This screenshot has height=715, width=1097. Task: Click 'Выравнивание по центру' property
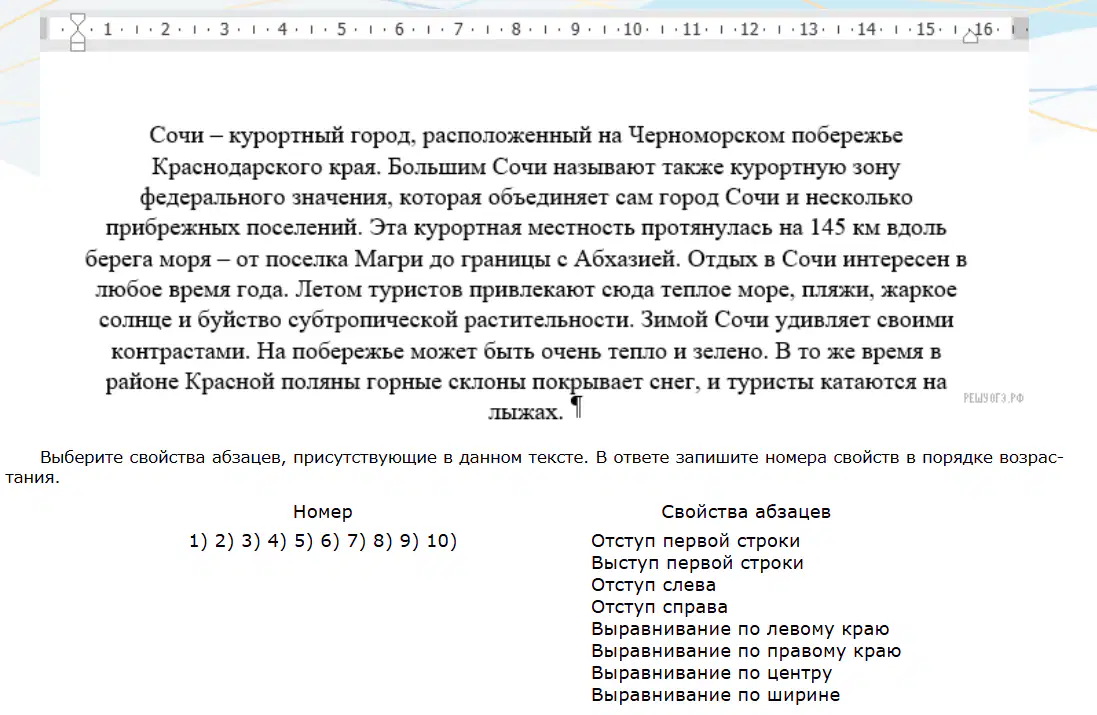[x=712, y=673]
